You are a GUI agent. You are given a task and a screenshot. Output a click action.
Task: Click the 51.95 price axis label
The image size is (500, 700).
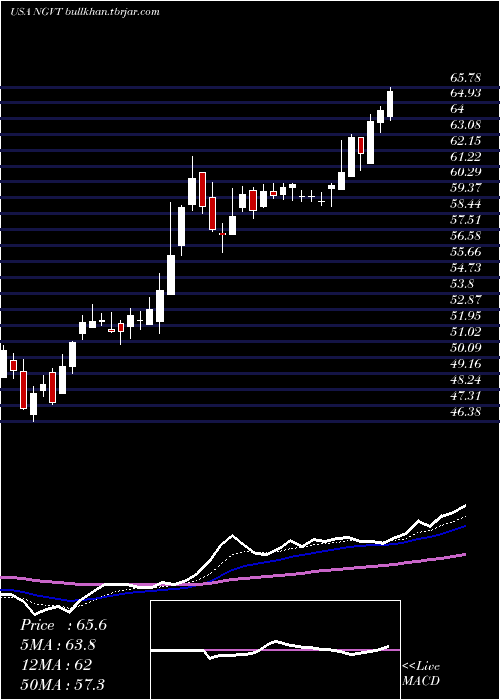tap(466, 316)
